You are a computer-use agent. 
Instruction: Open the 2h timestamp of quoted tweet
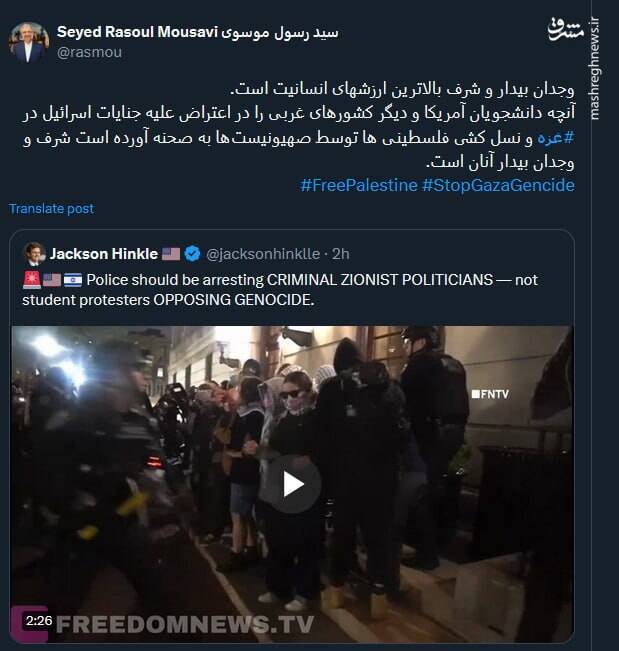tap(340, 254)
